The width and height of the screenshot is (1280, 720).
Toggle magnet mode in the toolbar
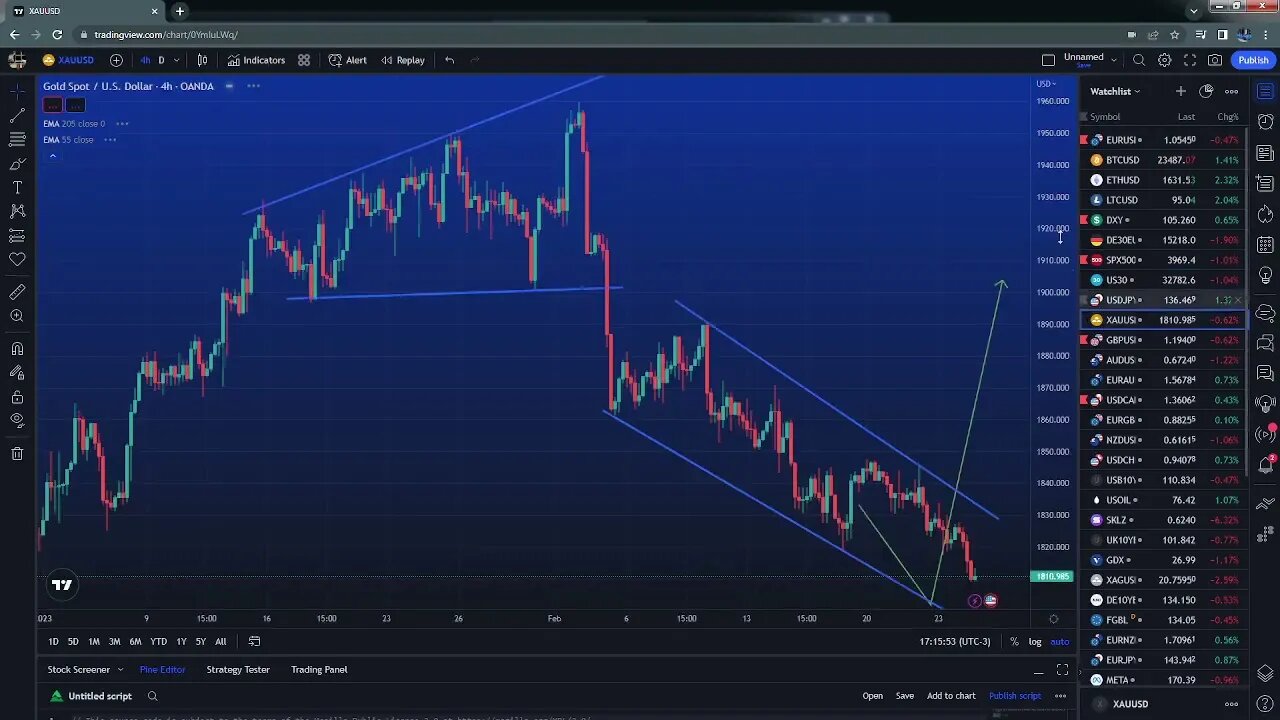point(17,349)
